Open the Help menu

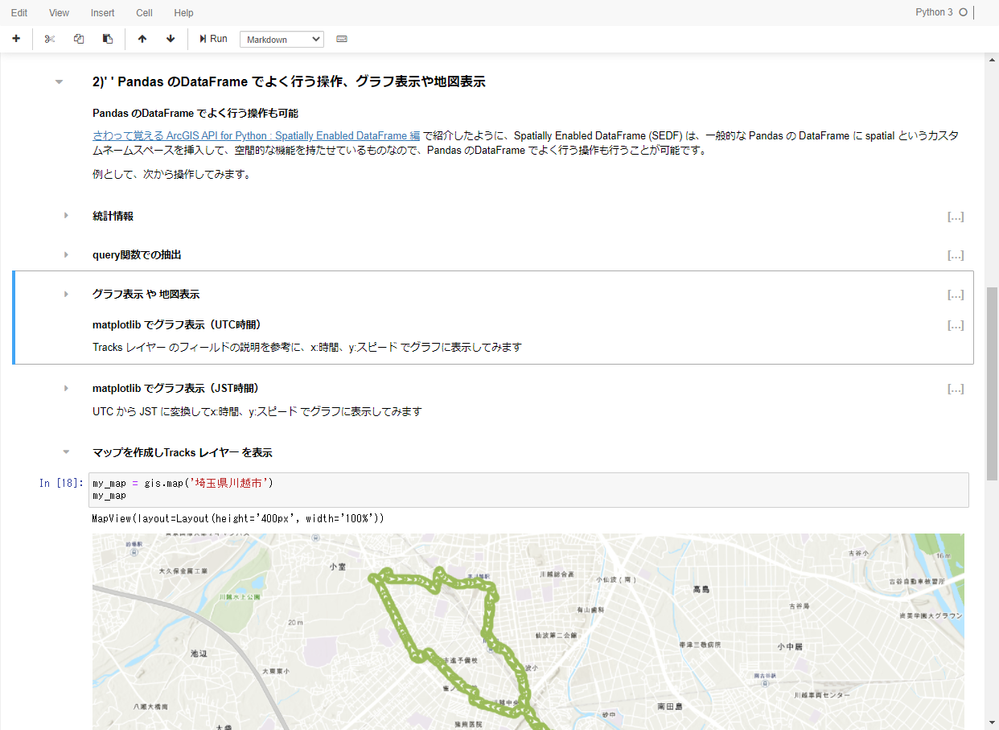tap(183, 13)
